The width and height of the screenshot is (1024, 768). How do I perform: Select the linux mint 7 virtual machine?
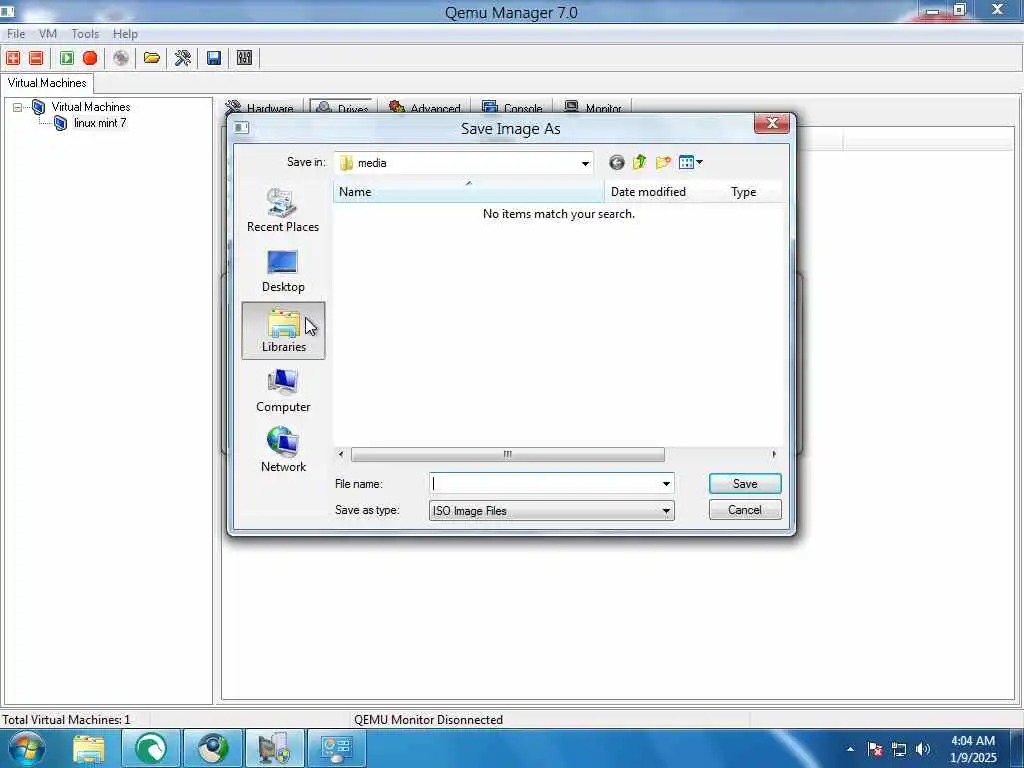[x=99, y=123]
